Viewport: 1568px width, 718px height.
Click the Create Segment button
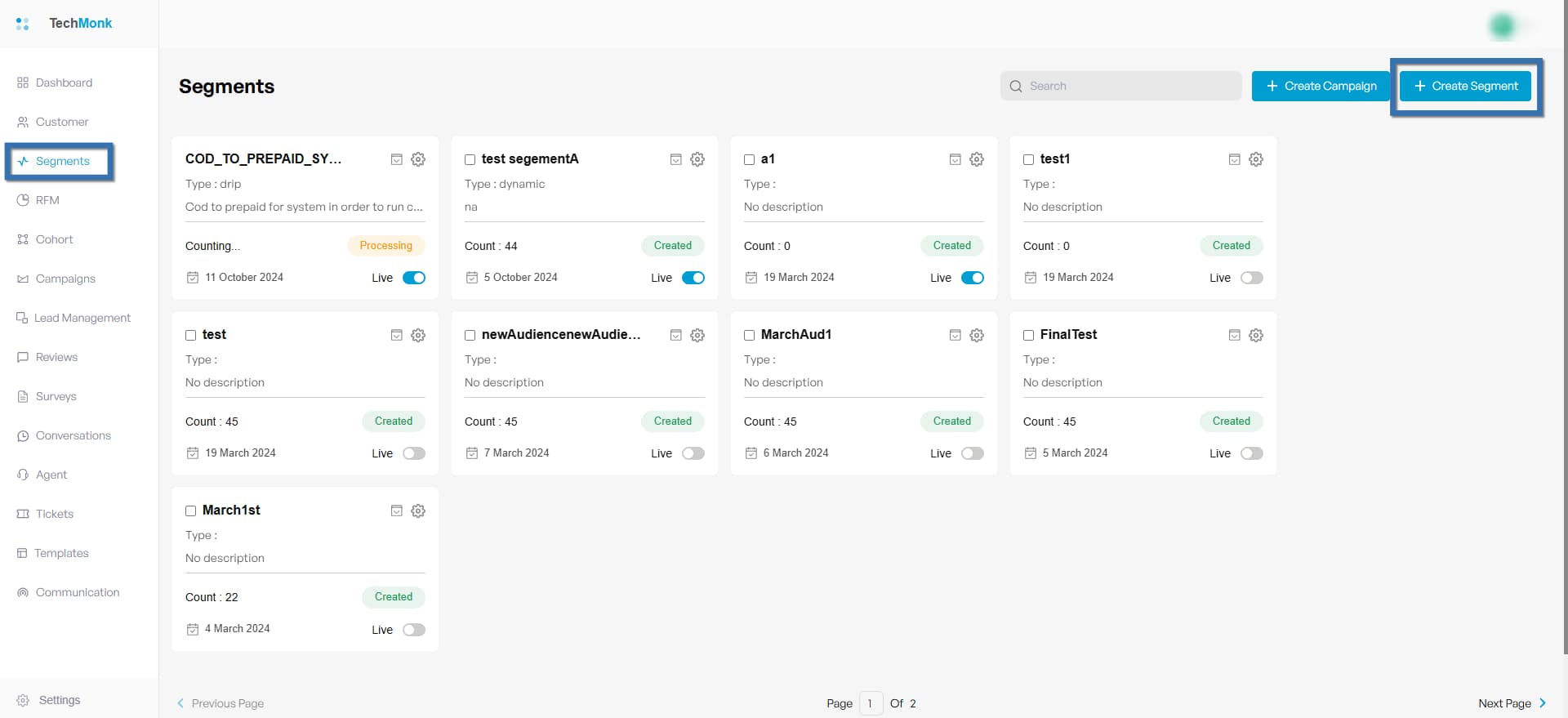pyautogui.click(x=1465, y=86)
